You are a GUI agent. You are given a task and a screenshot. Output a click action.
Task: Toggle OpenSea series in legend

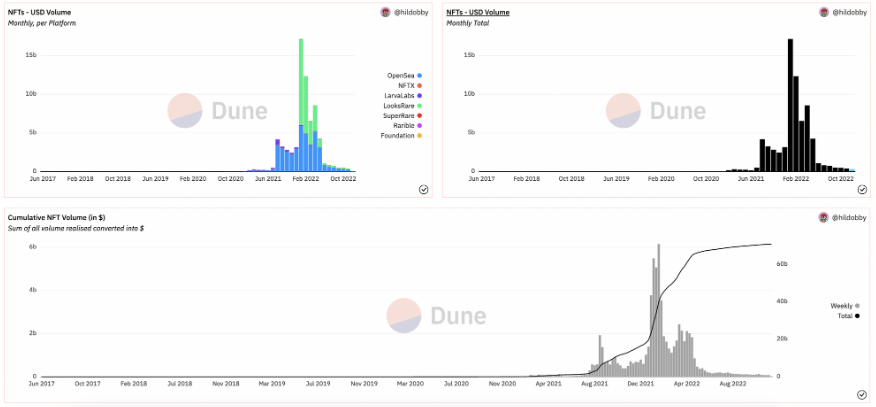point(404,75)
